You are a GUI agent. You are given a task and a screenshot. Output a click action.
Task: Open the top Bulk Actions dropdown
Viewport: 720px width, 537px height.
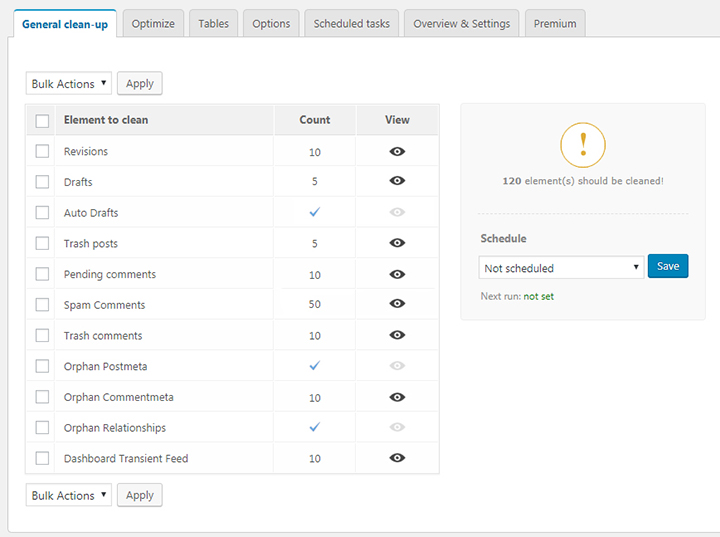69,84
